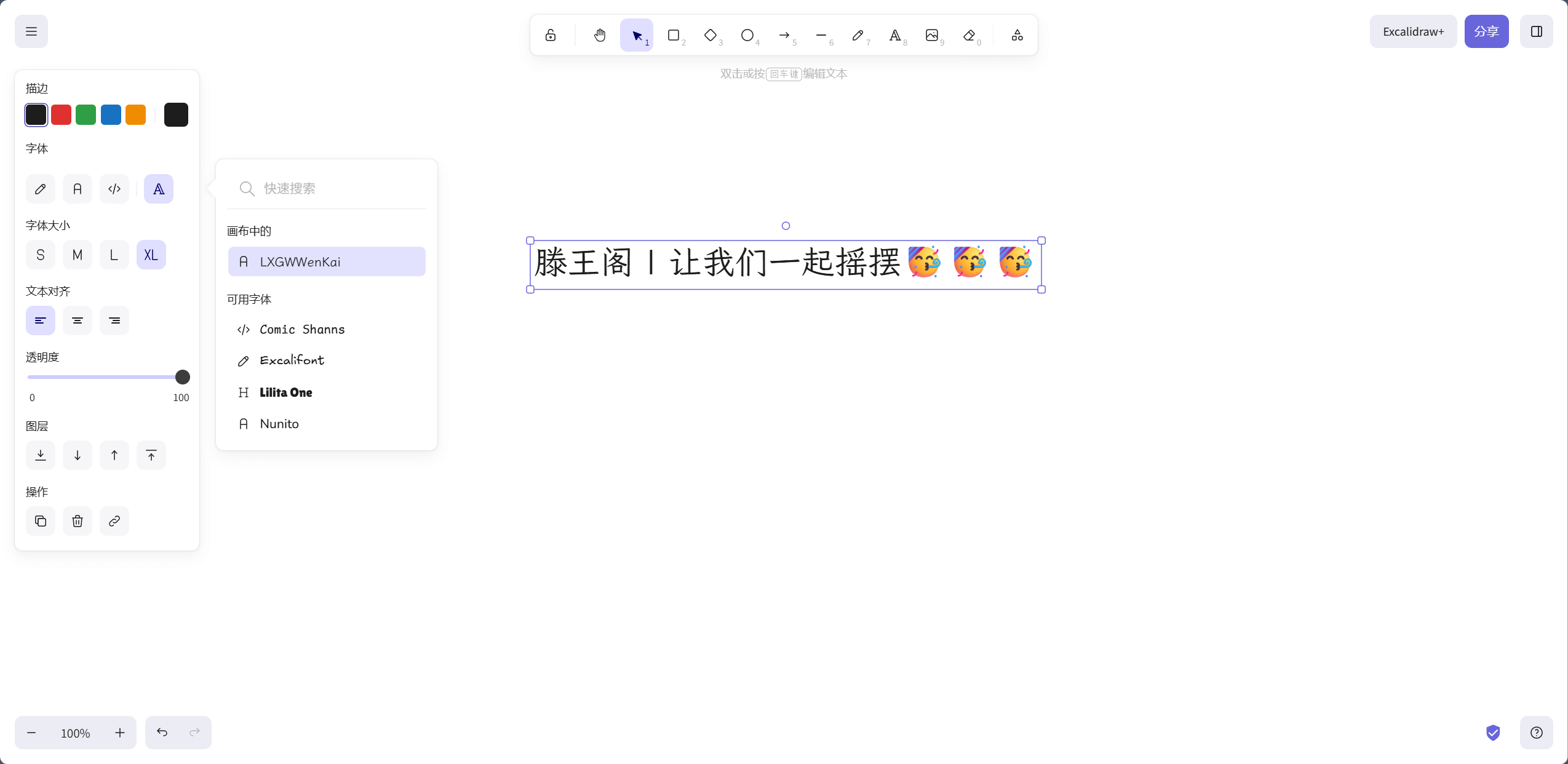Screen dimensions: 1568x764
Task: Click the Excalidraw+ button
Action: coord(1413,31)
